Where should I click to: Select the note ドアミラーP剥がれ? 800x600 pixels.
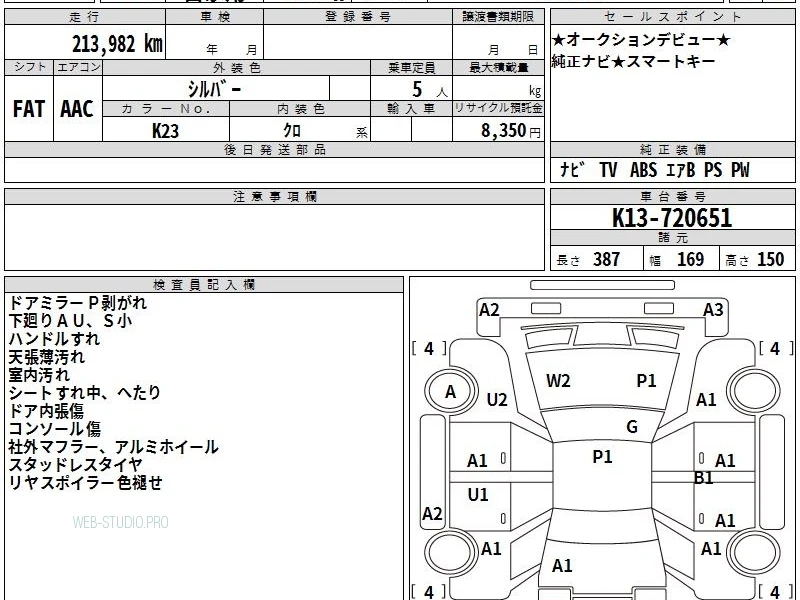(78, 303)
